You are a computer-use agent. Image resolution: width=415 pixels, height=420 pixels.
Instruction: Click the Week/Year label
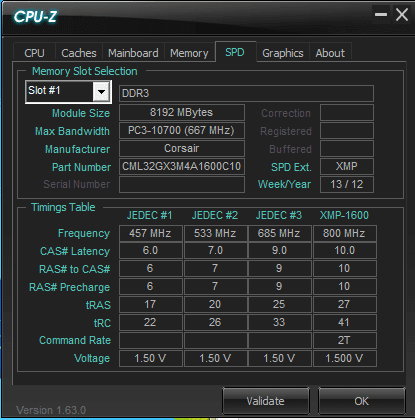284,184
